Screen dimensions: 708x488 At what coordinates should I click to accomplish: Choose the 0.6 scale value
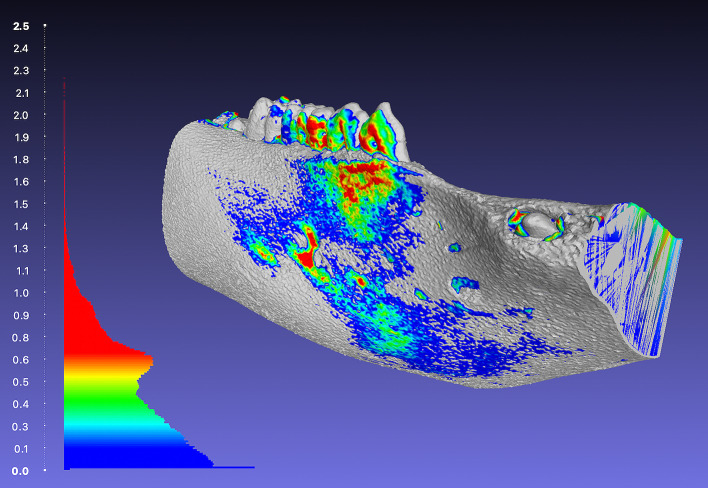click(21, 360)
